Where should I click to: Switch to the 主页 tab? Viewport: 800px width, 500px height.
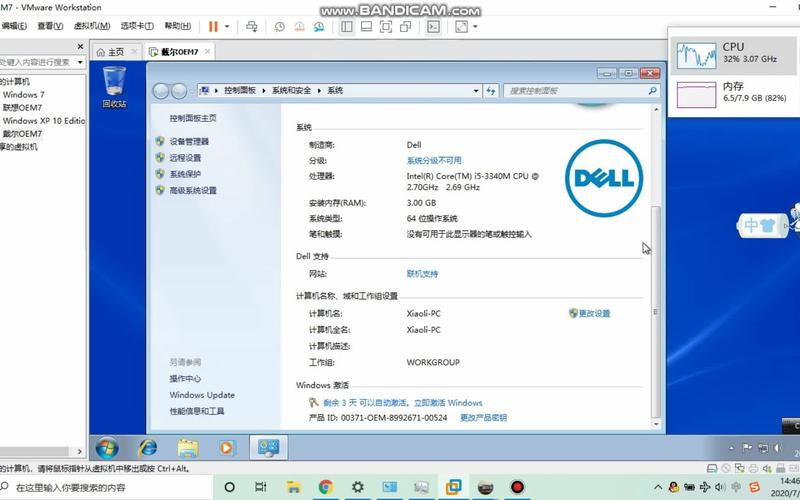pyautogui.click(x=115, y=52)
